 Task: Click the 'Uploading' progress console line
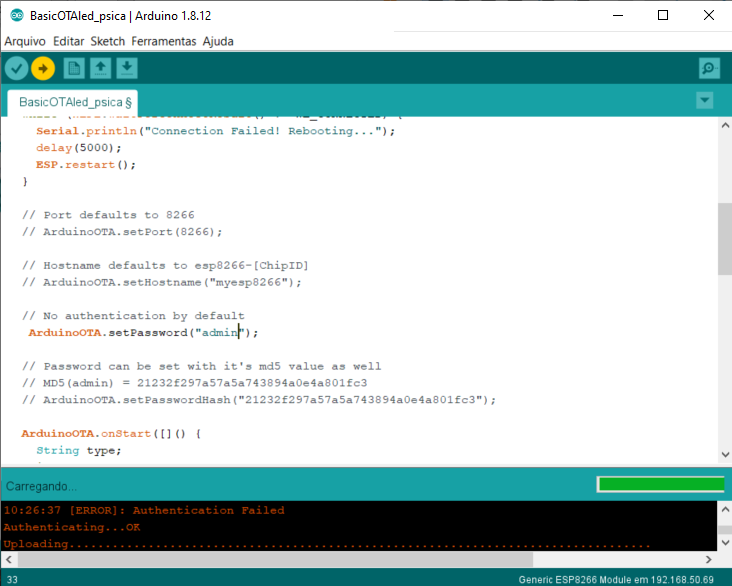pos(327,544)
